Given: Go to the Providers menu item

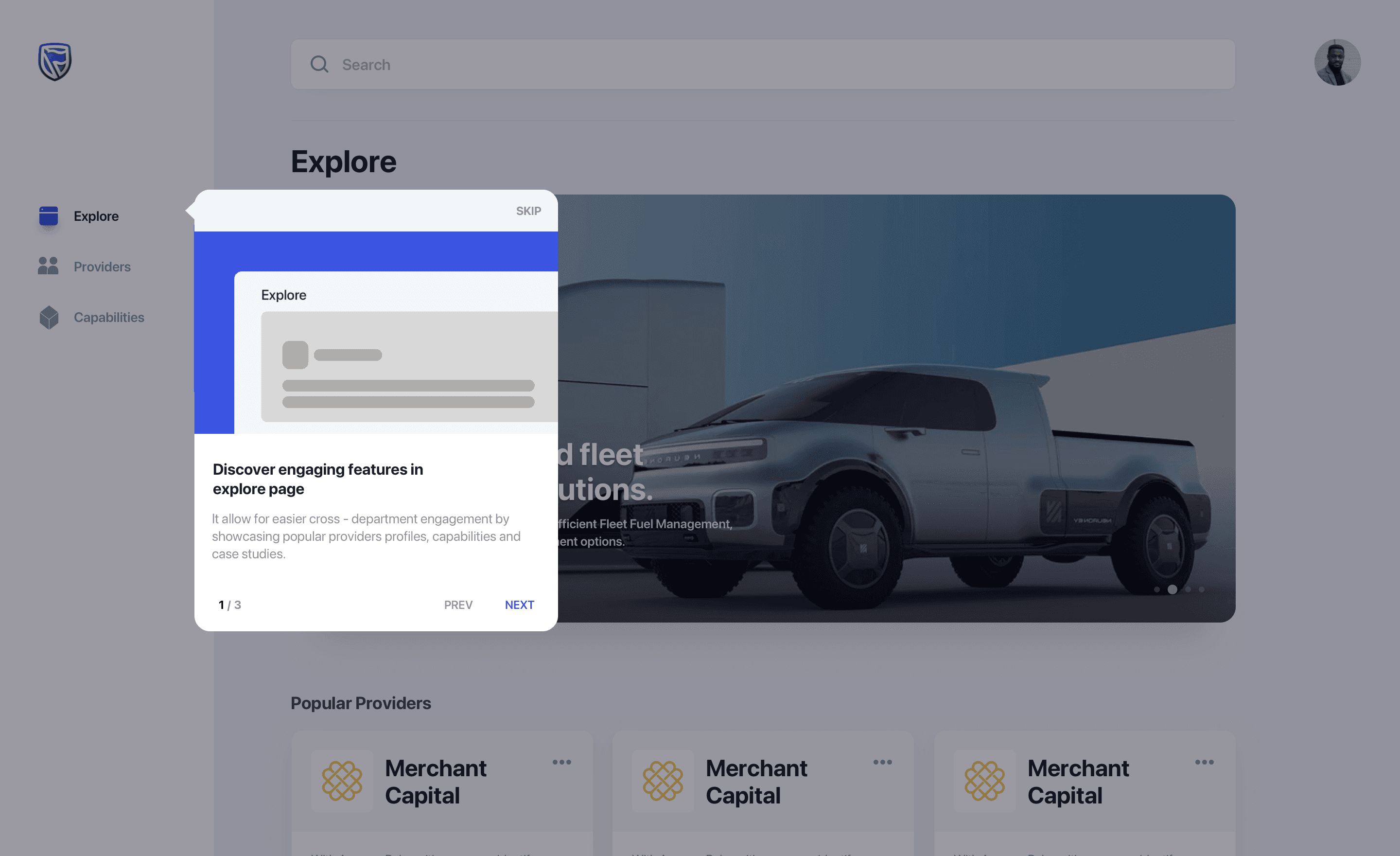Looking at the screenshot, I should click(x=102, y=267).
